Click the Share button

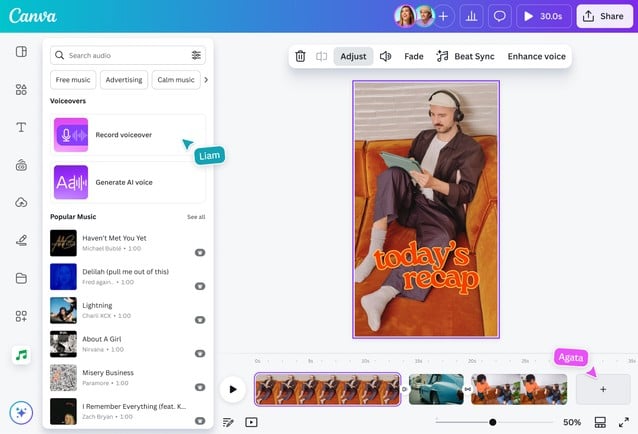pos(602,16)
